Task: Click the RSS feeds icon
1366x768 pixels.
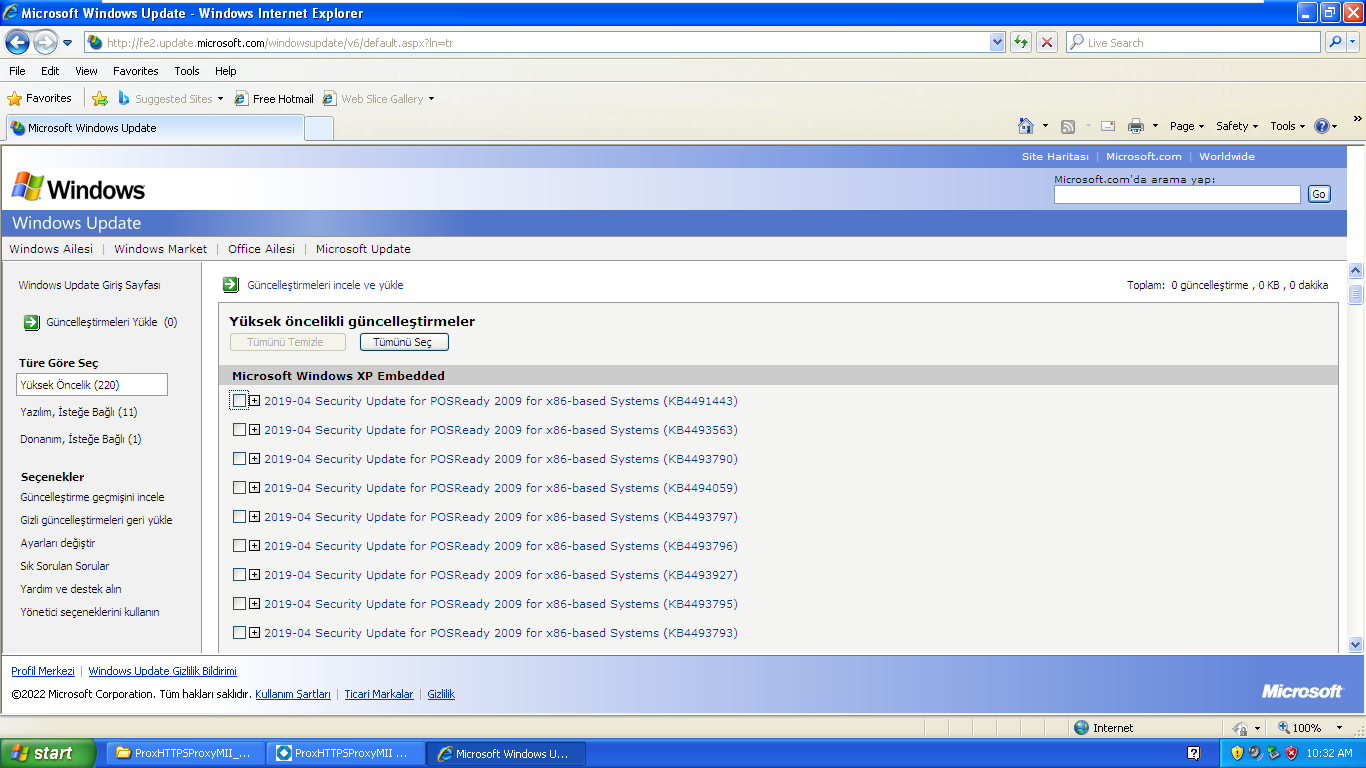Action: (1068, 126)
